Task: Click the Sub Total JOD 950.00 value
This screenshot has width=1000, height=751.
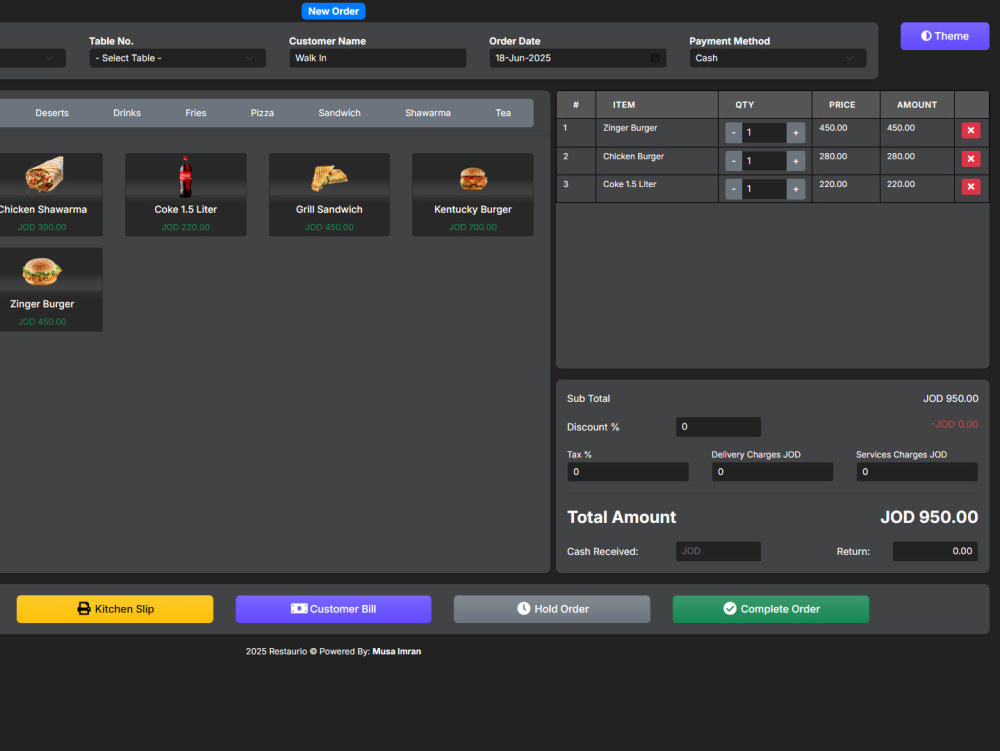Action: click(950, 398)
